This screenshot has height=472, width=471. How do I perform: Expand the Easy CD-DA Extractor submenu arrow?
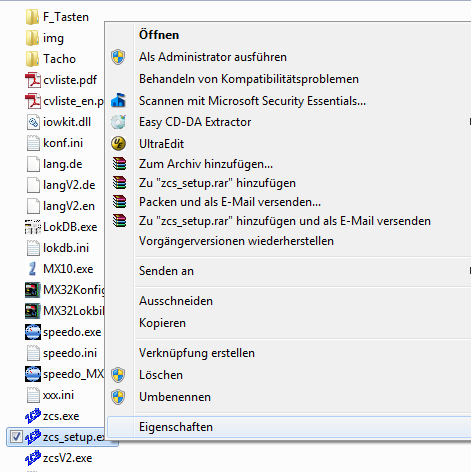(469, 122)
